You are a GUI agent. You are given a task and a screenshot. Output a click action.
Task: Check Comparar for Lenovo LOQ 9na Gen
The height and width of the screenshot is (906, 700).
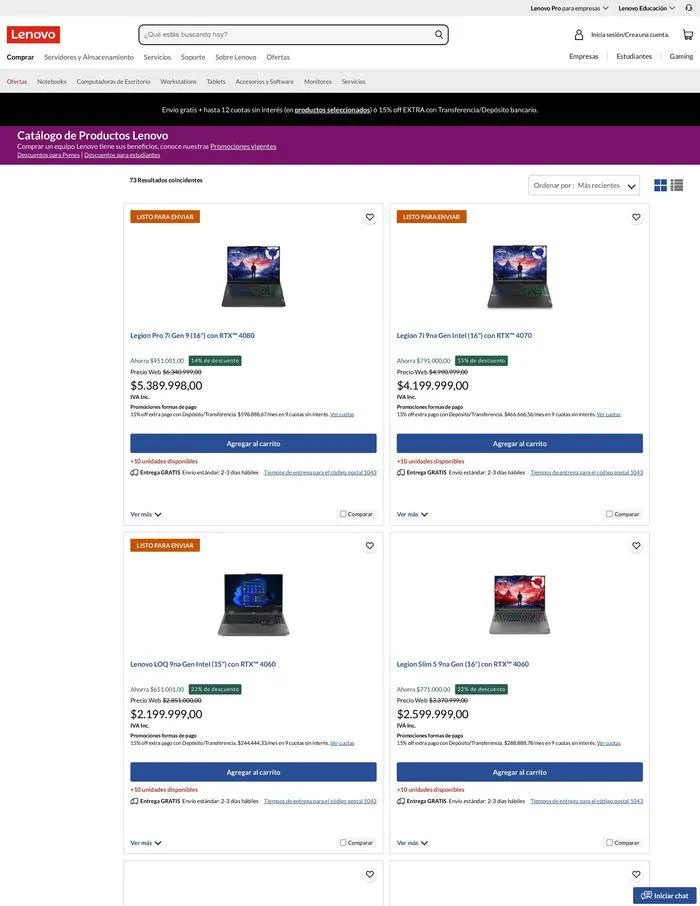(343, 842)
